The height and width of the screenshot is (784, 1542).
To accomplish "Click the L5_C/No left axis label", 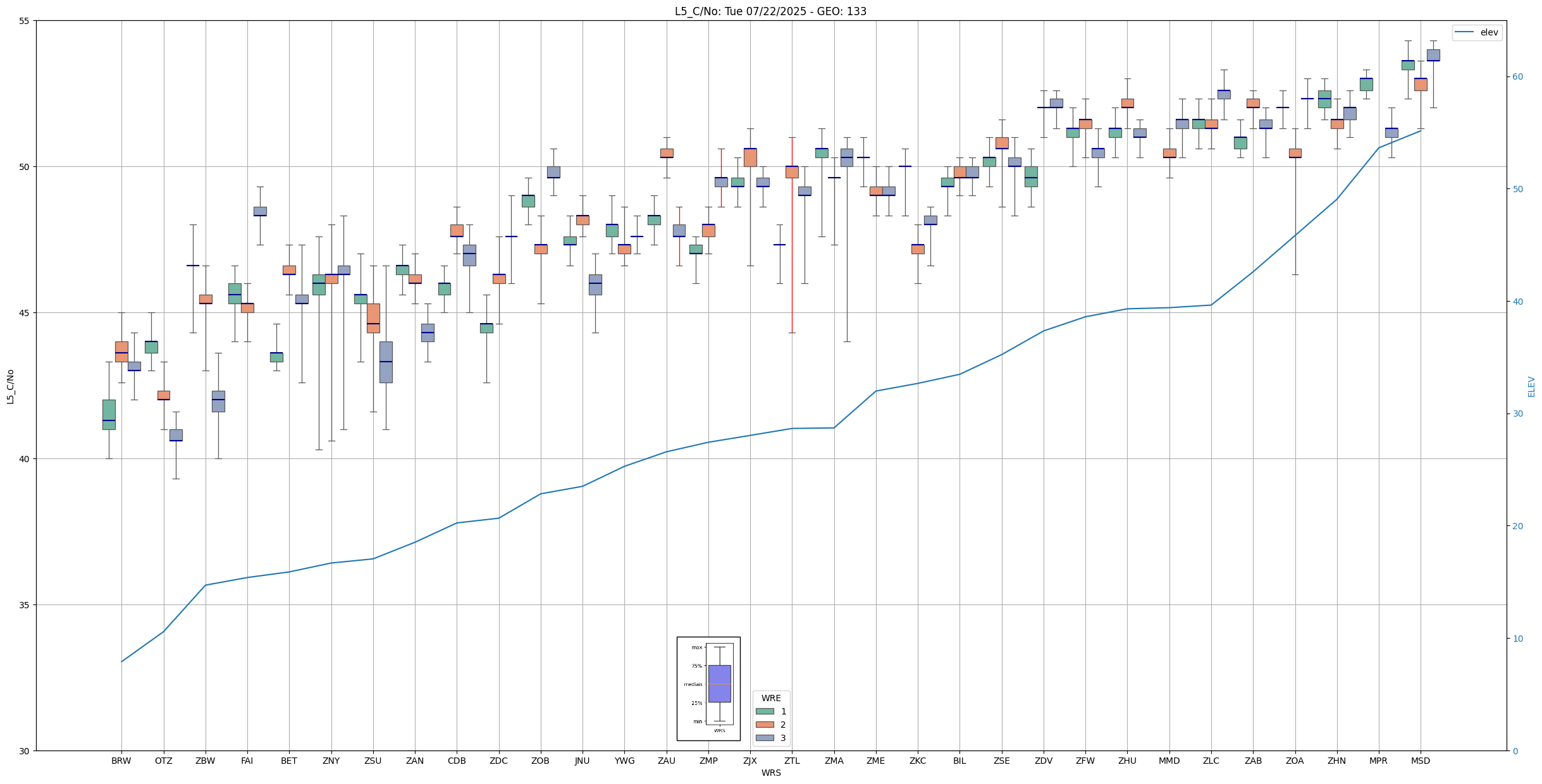I will pyautogui.click(x=10, y=386).
